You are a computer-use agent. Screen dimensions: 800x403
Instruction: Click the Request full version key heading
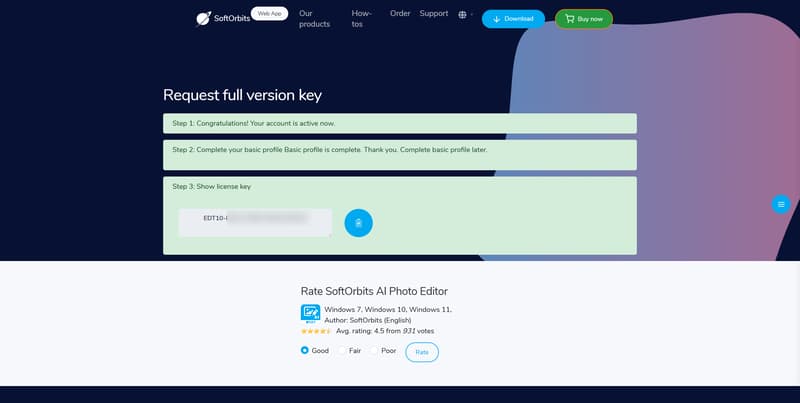pos(242,95)
